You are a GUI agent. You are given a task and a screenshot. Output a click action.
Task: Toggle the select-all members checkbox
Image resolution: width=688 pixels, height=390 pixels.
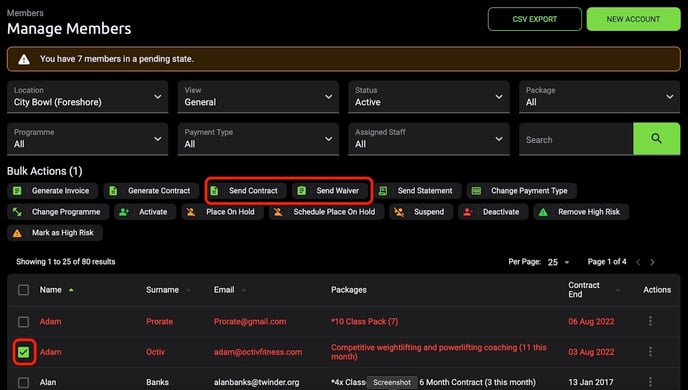[24, 290]
